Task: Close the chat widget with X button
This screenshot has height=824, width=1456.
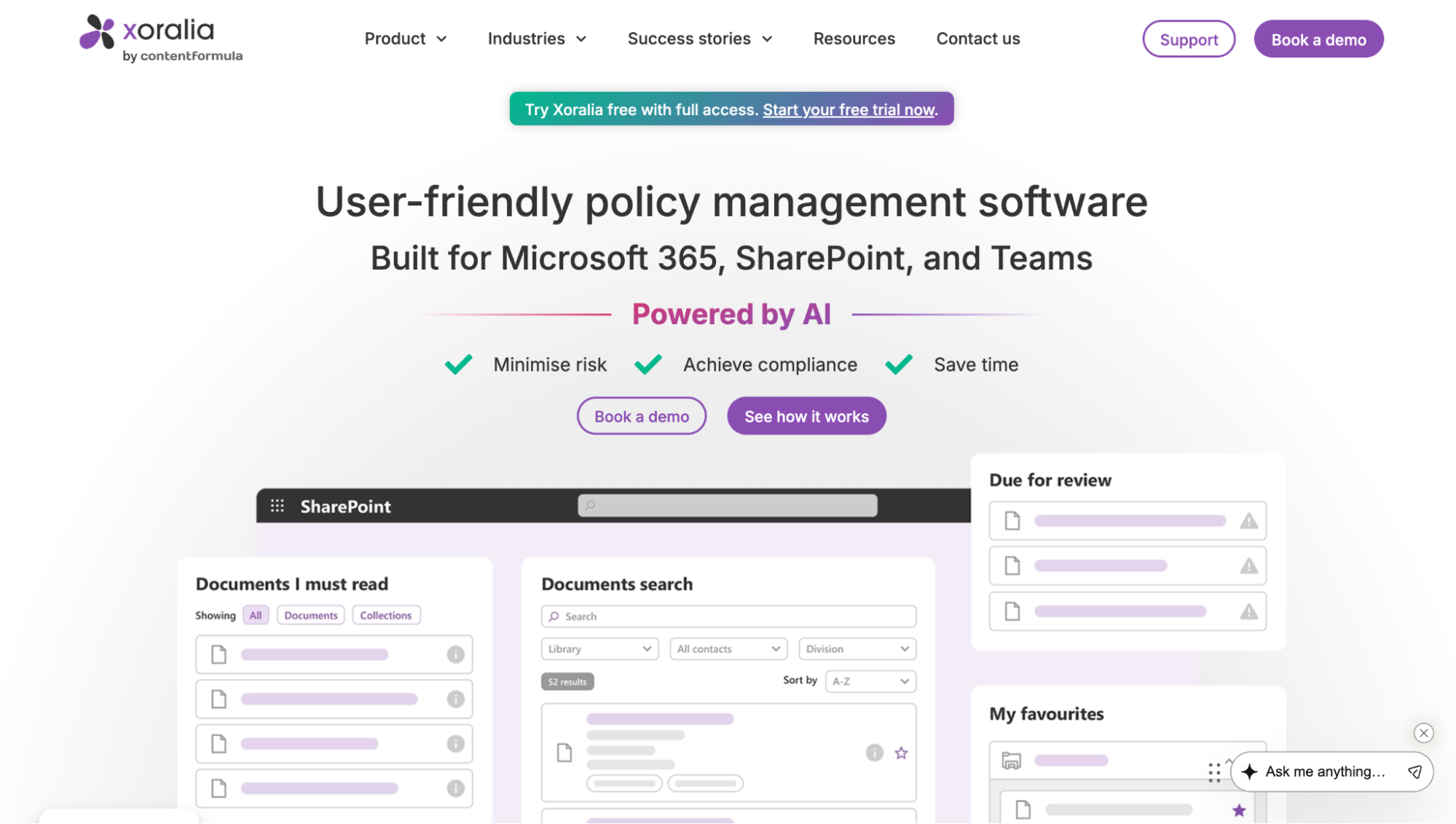Action: [1423, 733]
